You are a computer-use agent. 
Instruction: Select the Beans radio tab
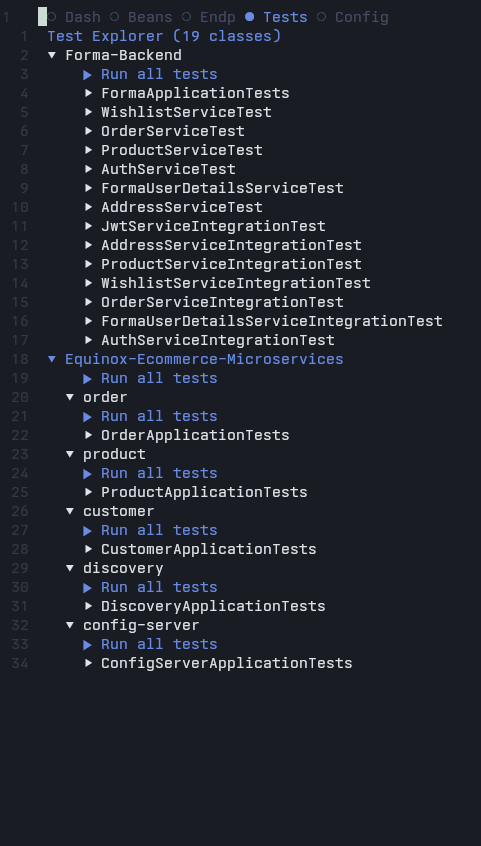coord(141,17)
